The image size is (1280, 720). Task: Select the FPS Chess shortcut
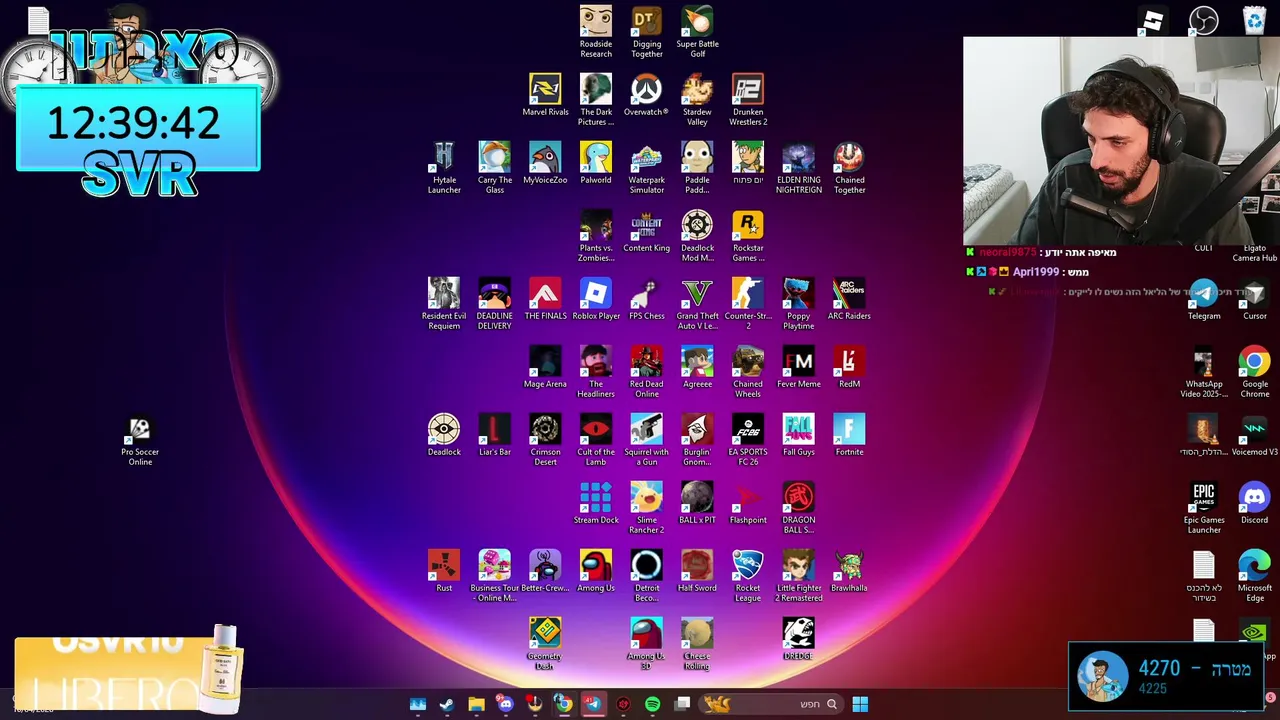pos(646,299)
